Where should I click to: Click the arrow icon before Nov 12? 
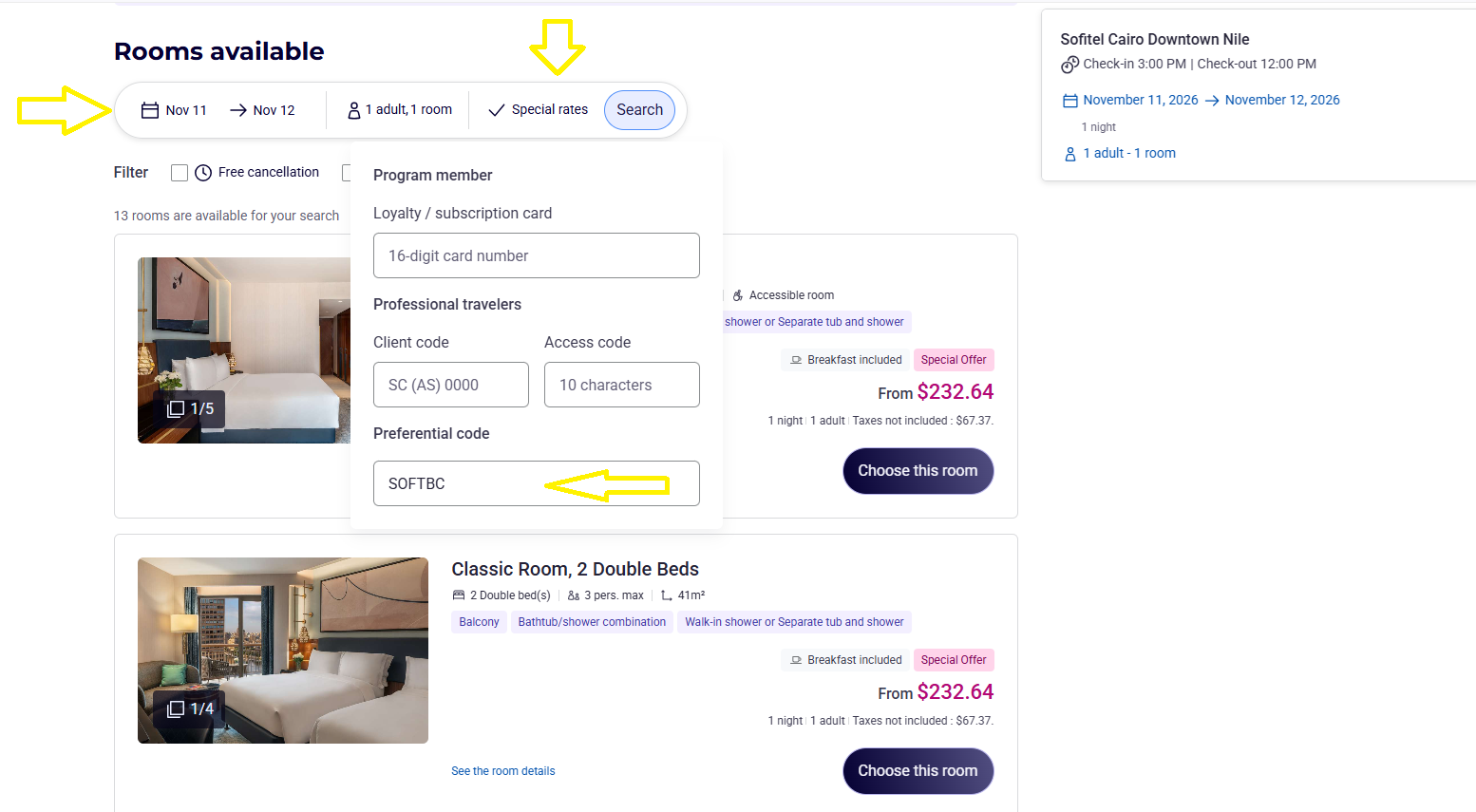(238, 110)
